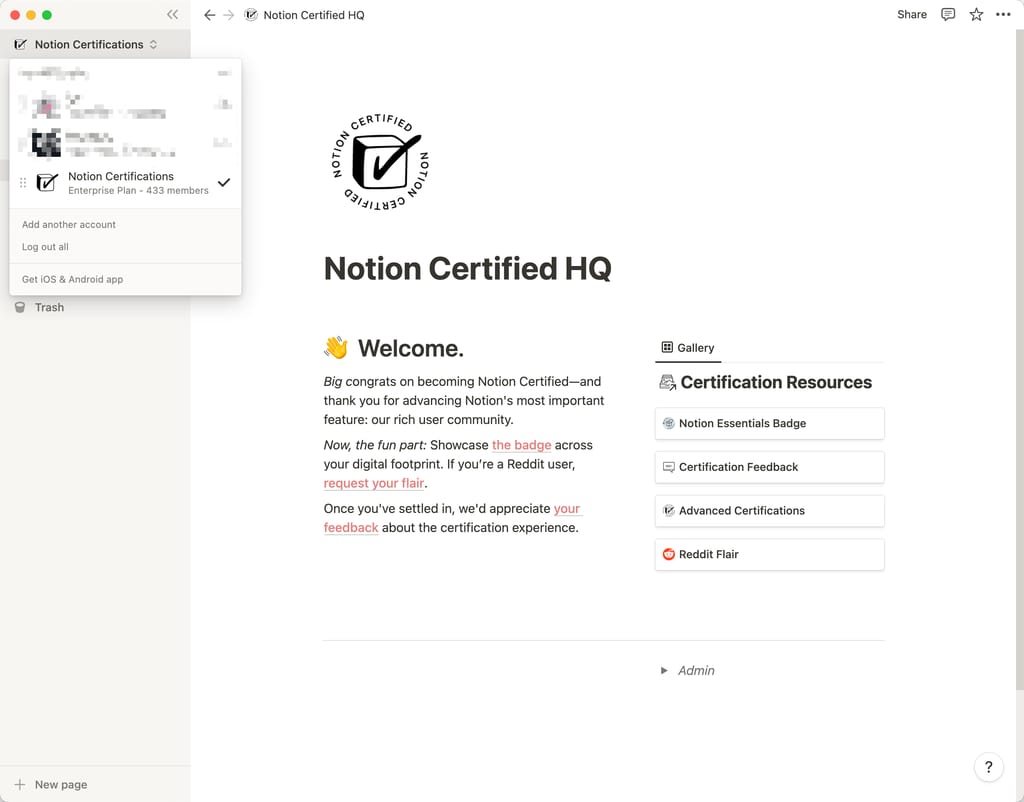Favorite this page with the star icon
The image size is (1024, 802).
click(976, 14)
